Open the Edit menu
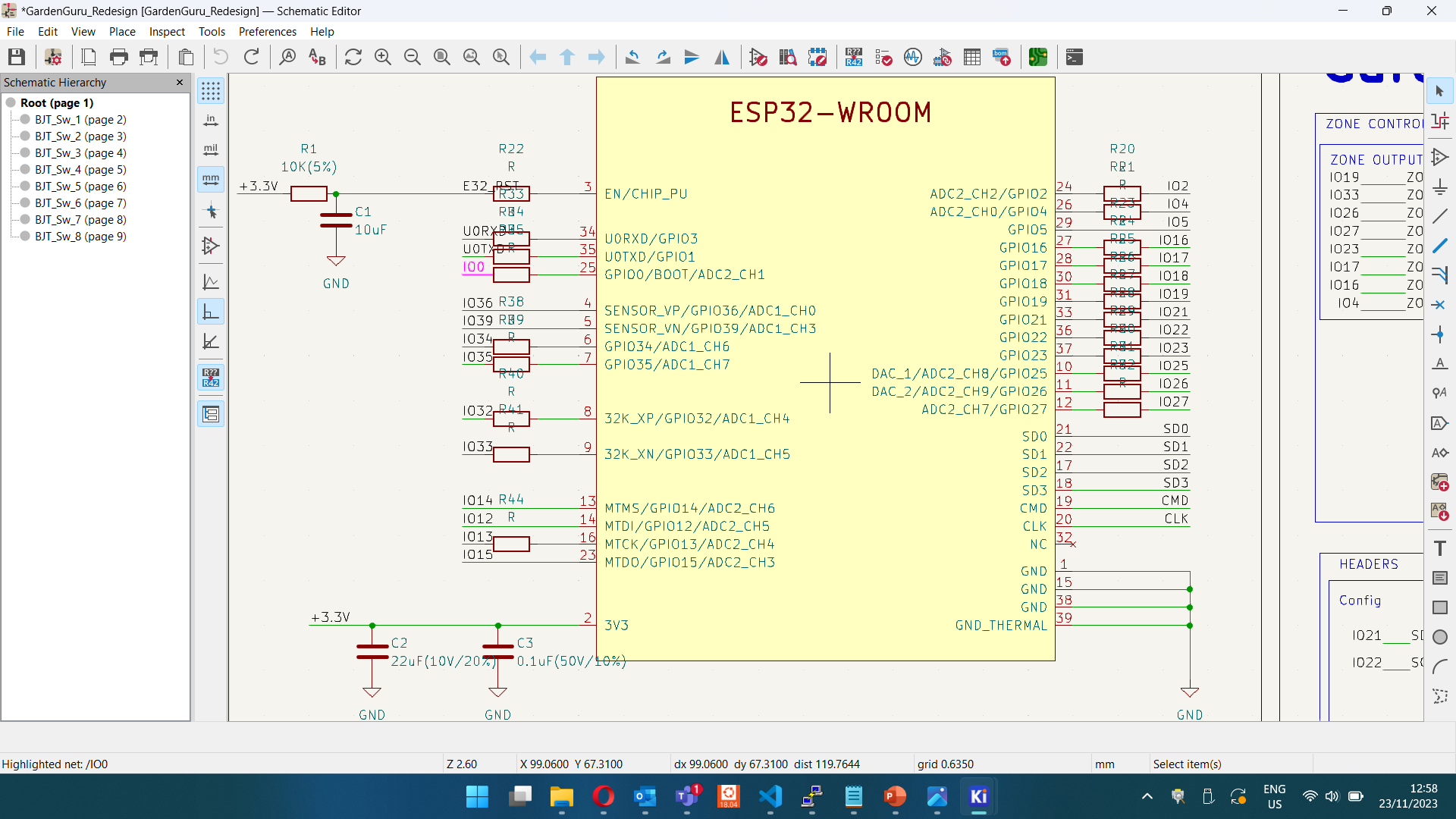This screenshot has width=1456, height=819. (x=48, y=31)
